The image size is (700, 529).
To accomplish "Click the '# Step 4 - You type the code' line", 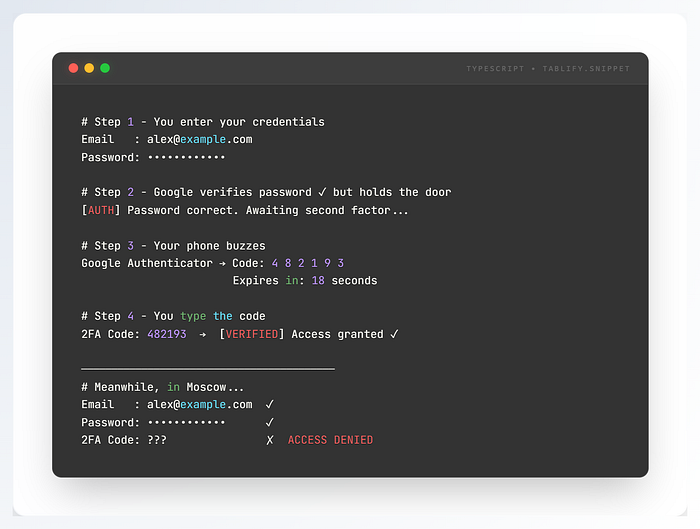I will click(173, 316).
